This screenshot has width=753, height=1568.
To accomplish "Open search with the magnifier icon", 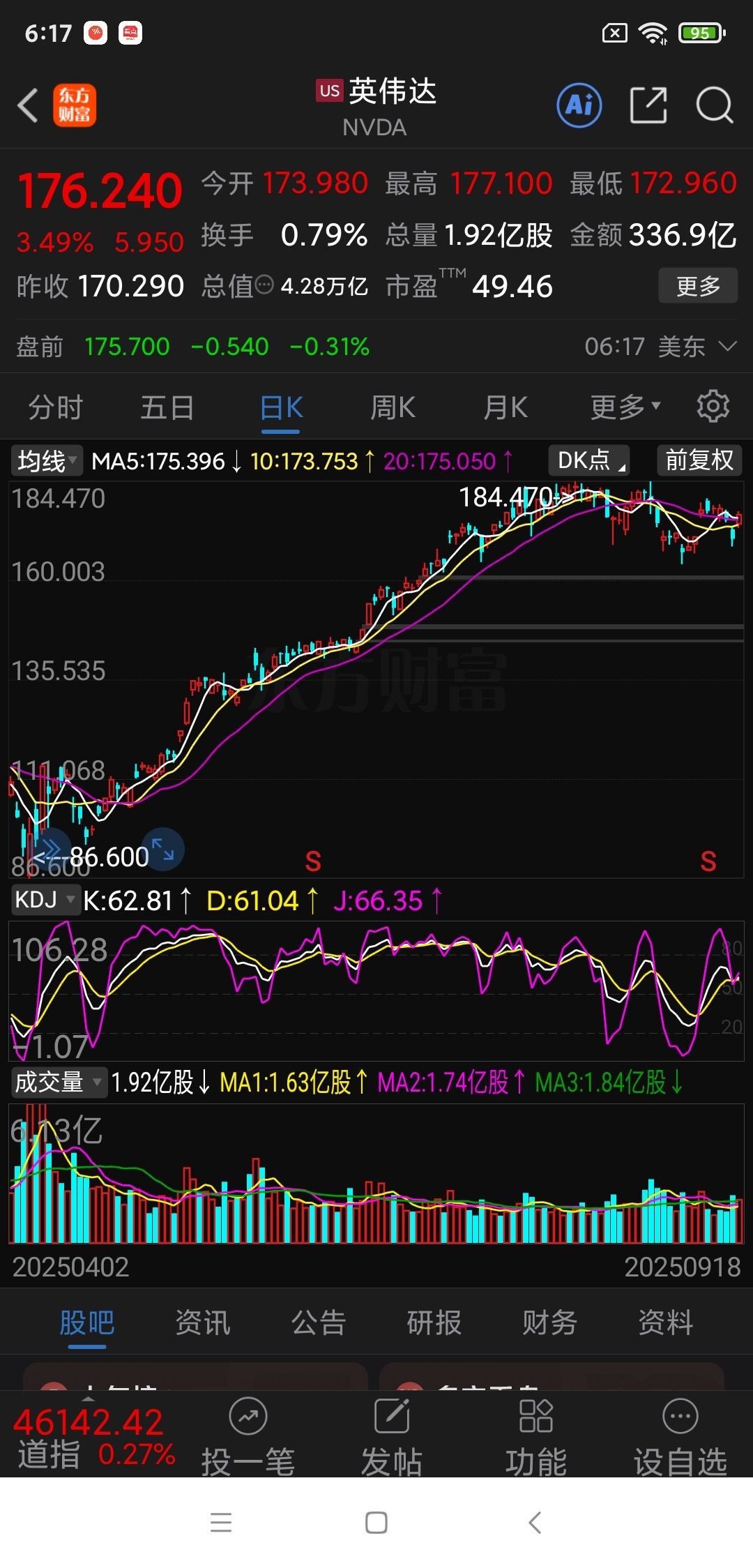I will coord(715,106).
